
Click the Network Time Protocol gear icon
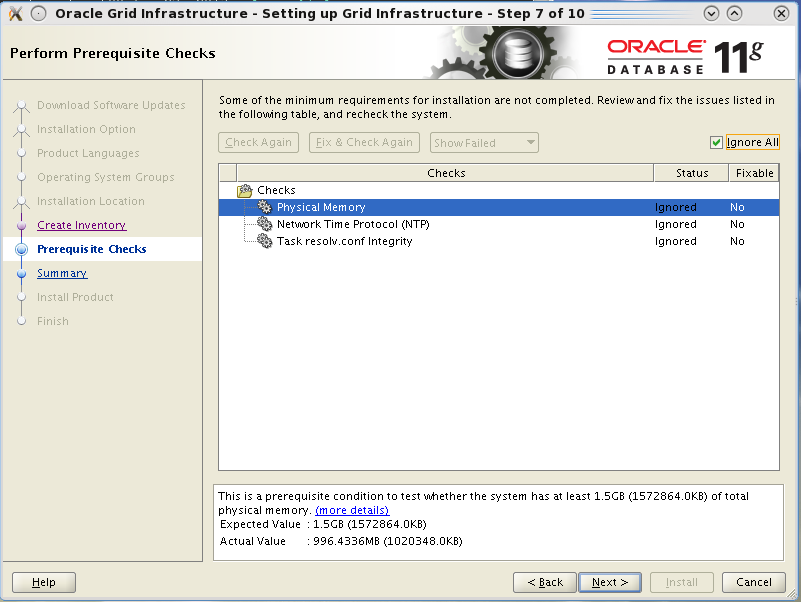point(264,223)
